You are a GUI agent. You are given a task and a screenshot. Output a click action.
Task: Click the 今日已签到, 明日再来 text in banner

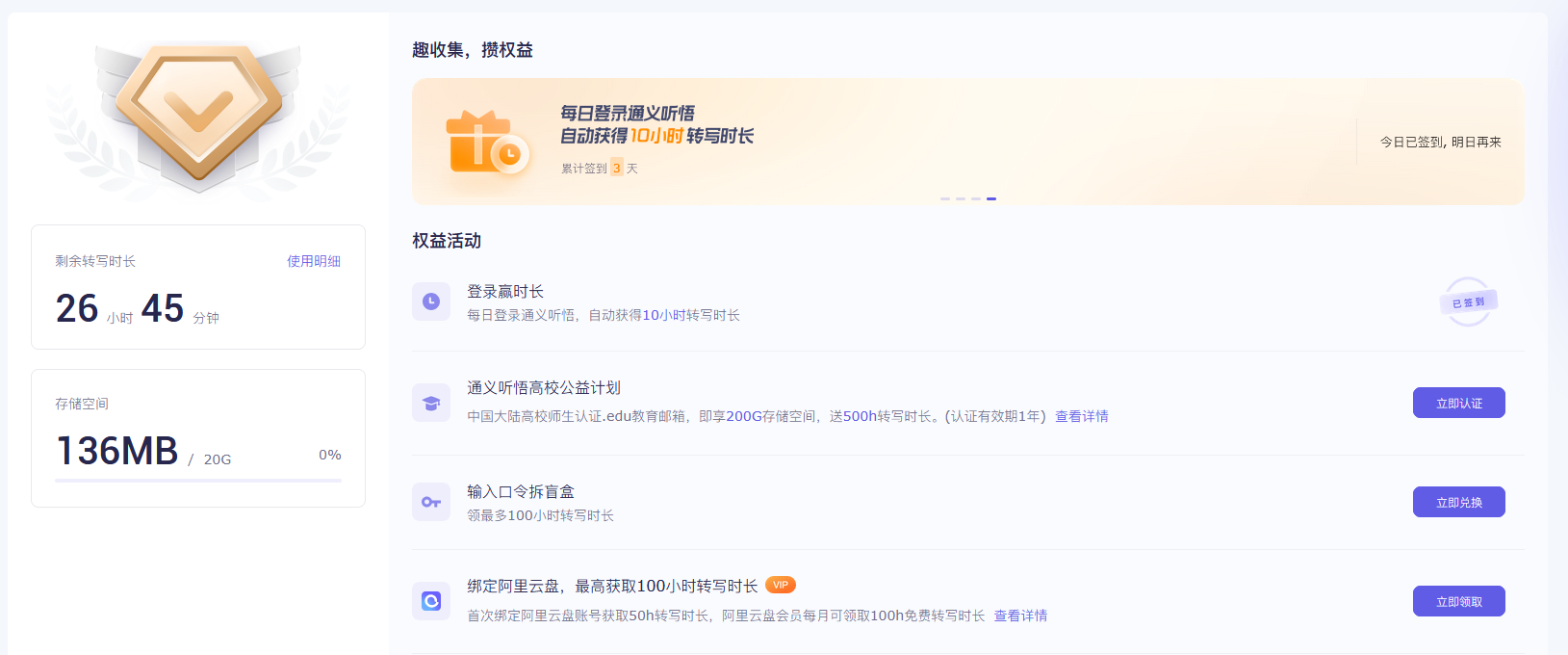pyautogui.click(x=1440, y=142)
